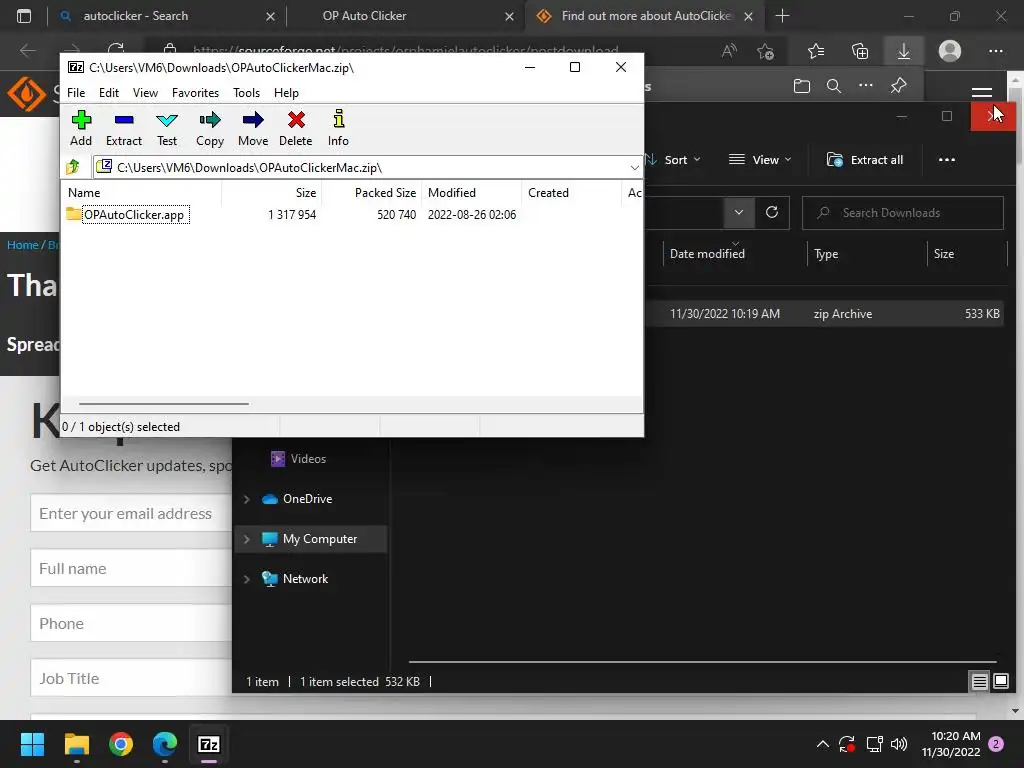Image resolution: width=1024 pixels, height=768 pixels.
Task: Go up one folder level in 7-Zip
Action: 73,167
